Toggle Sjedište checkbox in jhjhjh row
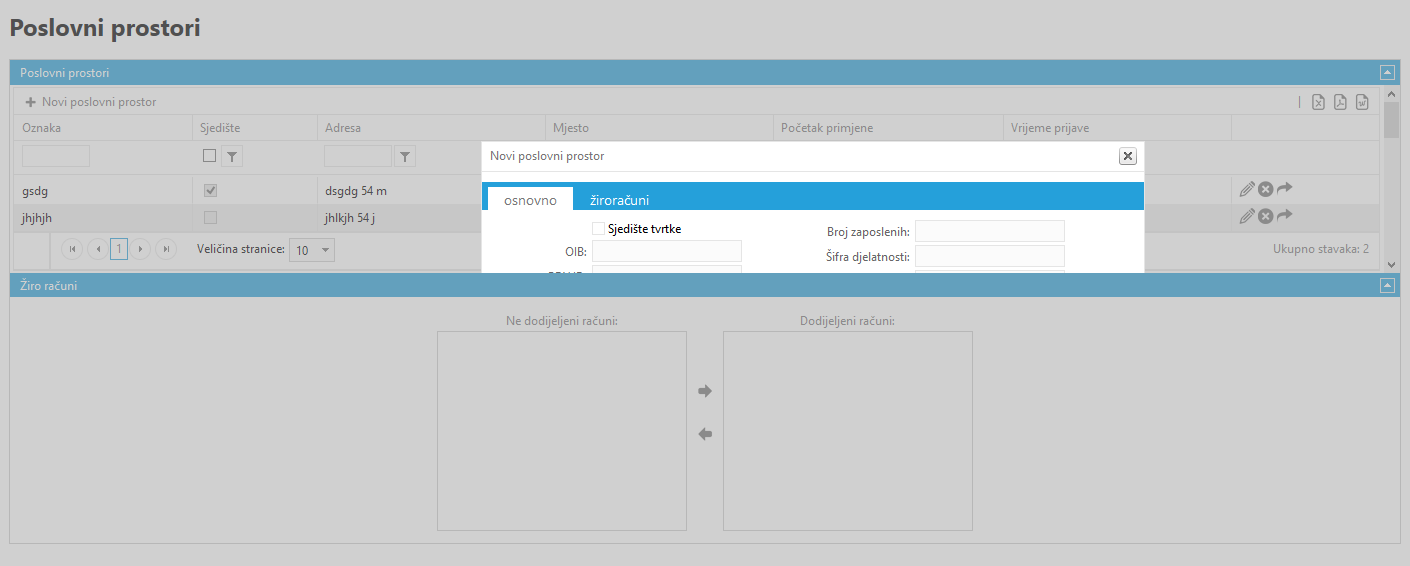 click(x=210, y=216)
